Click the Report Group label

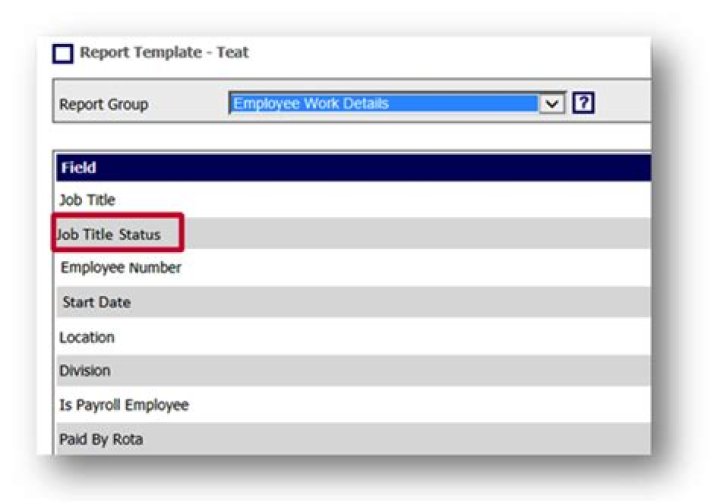coord(104,104)
